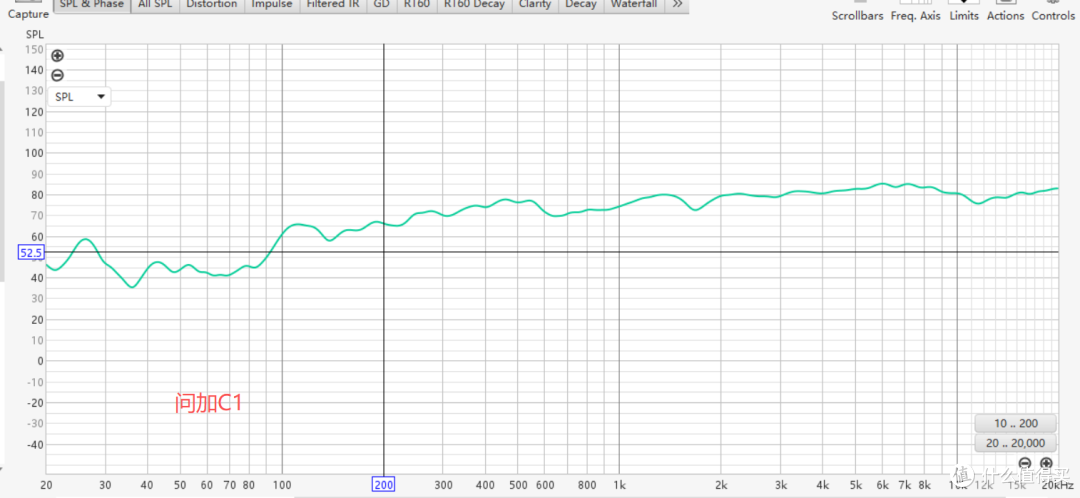Click the 200 cursor frequency label

(x=384, y=485)
